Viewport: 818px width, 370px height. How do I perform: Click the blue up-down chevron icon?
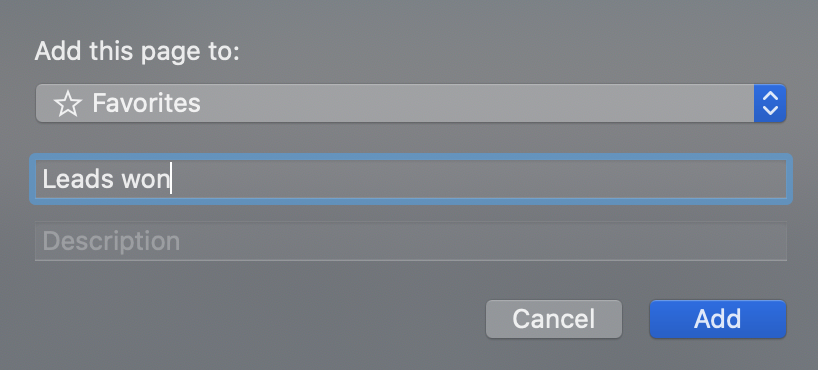[770, 103]
